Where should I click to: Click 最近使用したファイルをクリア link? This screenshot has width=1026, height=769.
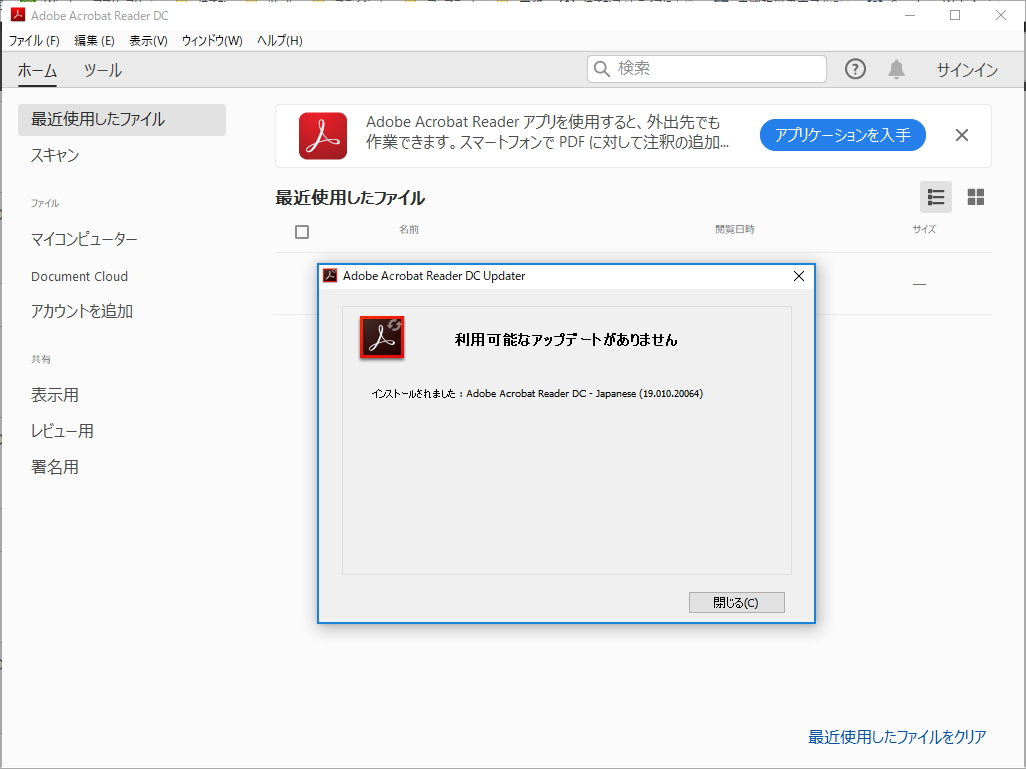click(895, 734)
